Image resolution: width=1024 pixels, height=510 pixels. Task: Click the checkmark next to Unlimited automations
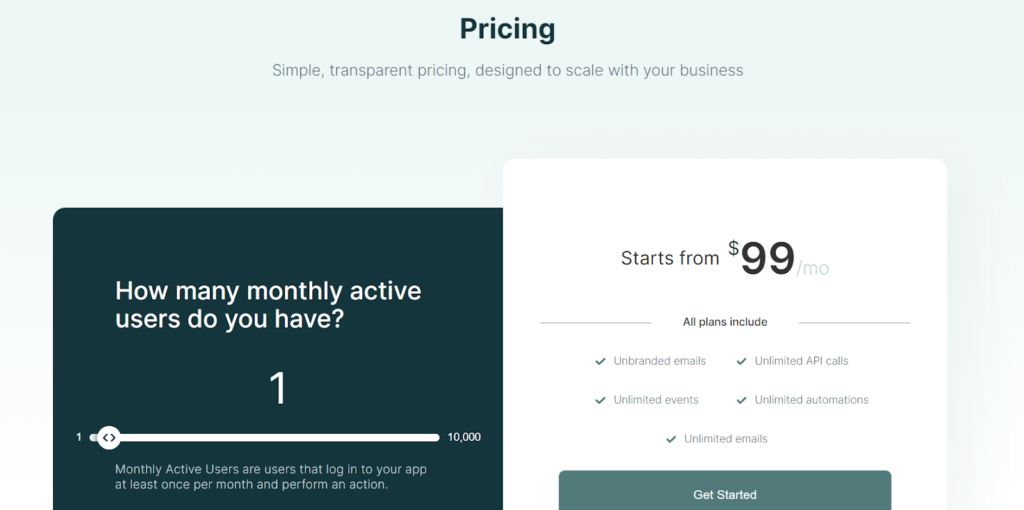[x=742, y=400]
